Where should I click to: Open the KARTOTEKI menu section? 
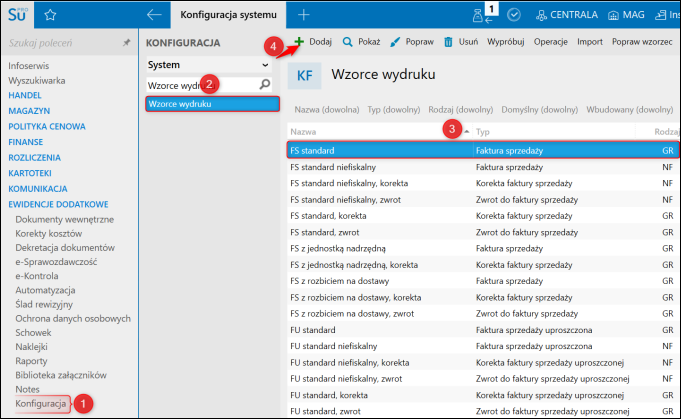coord(30,173)
